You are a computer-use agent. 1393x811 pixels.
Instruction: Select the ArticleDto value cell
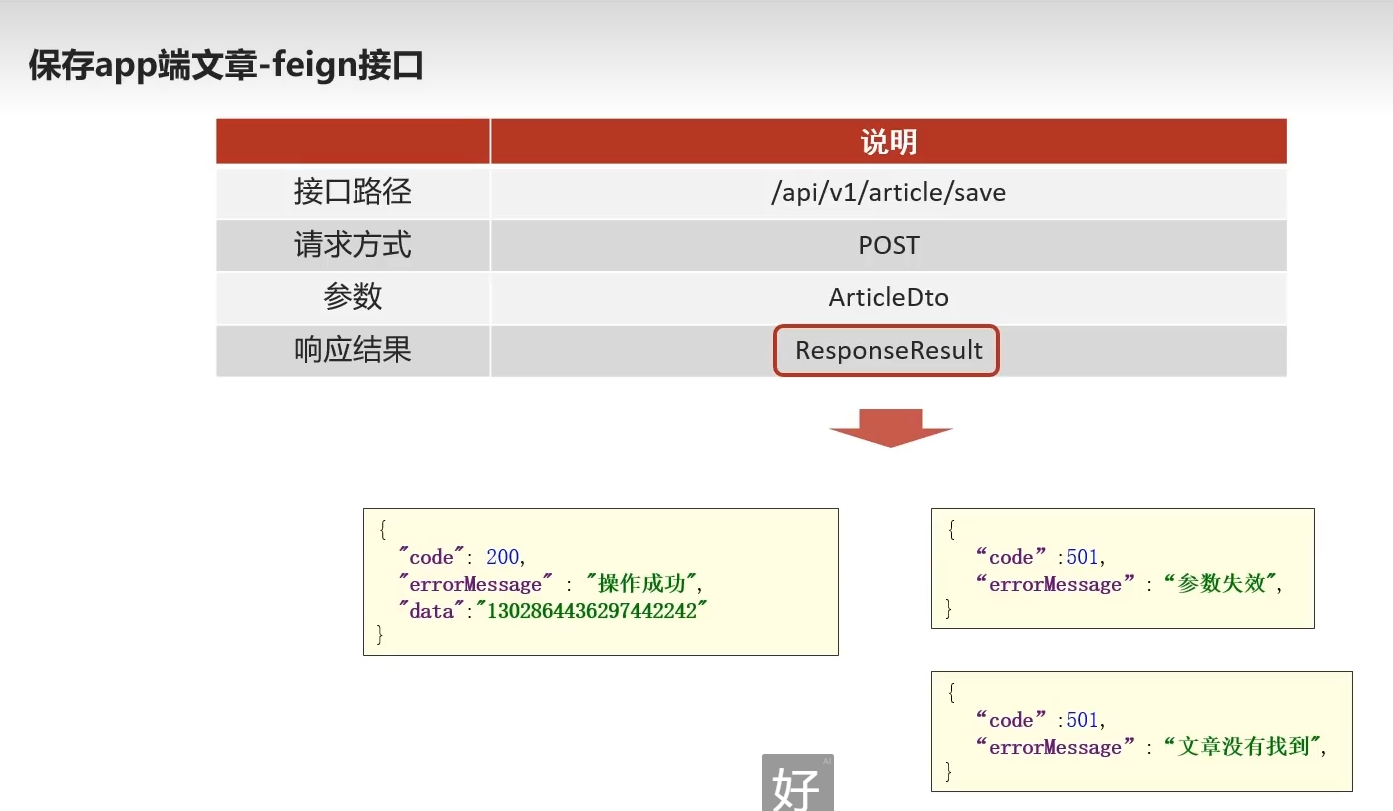(888, 297)
